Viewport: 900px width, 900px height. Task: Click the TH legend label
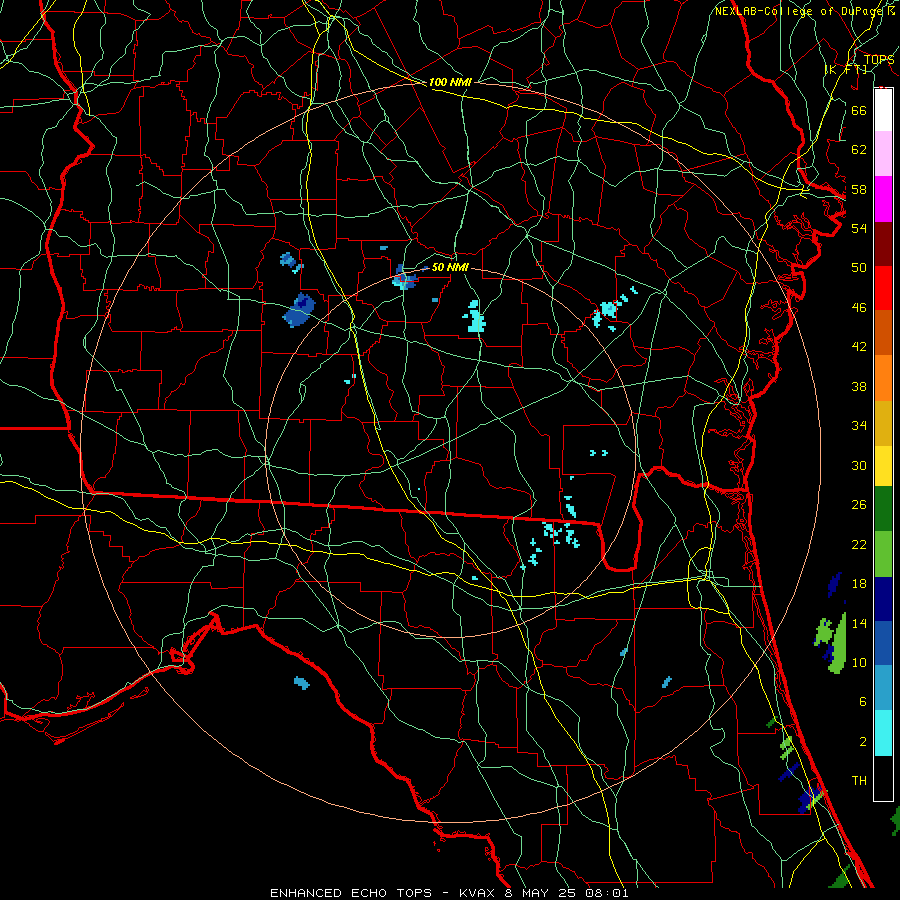click(x=859, y=781)
